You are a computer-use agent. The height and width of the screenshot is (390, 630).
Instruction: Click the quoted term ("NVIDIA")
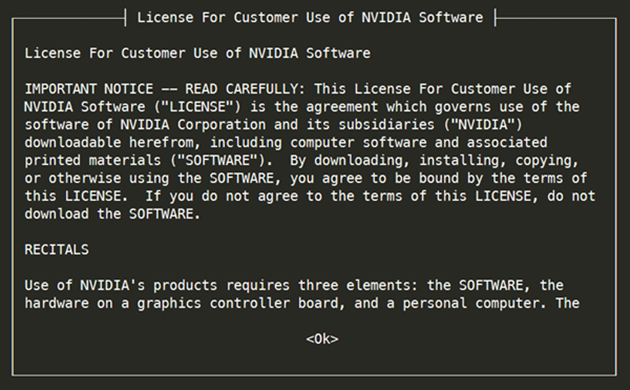coord(483,125)
